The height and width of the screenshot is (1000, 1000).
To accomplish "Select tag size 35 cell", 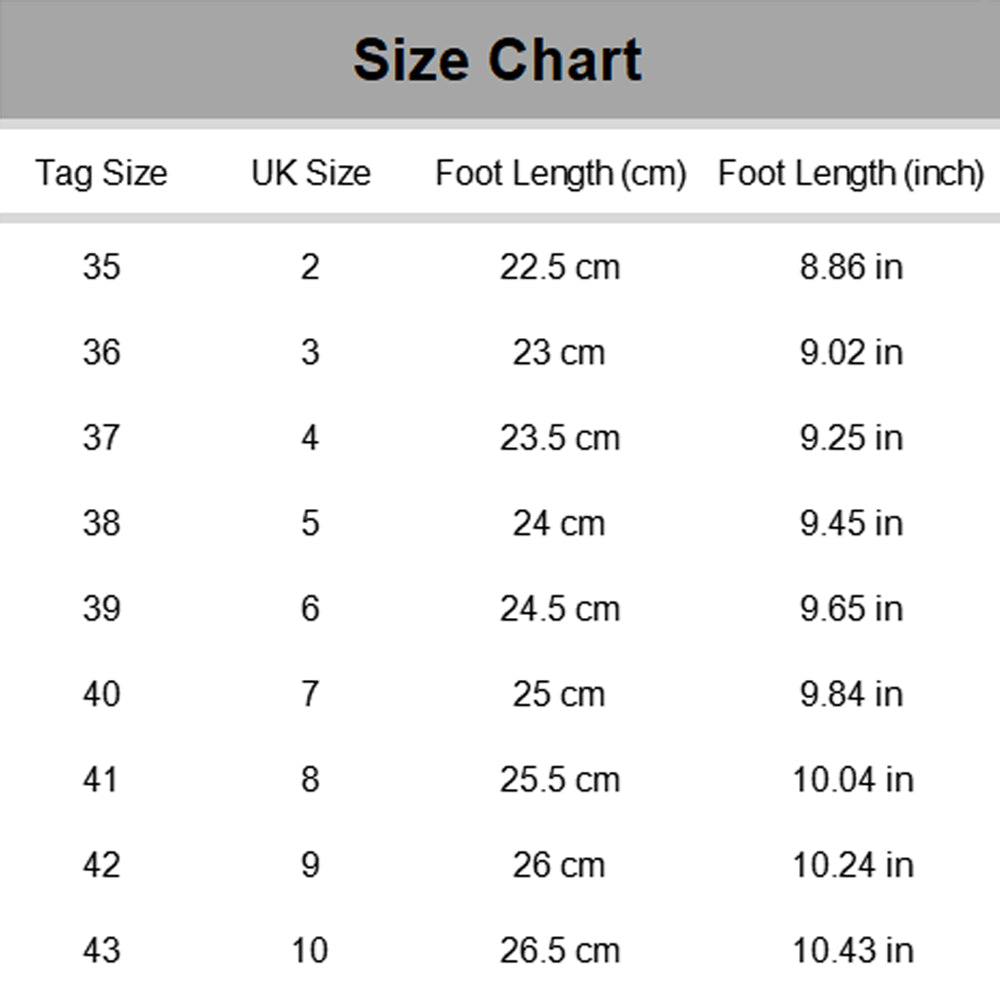I will point(101,267).
